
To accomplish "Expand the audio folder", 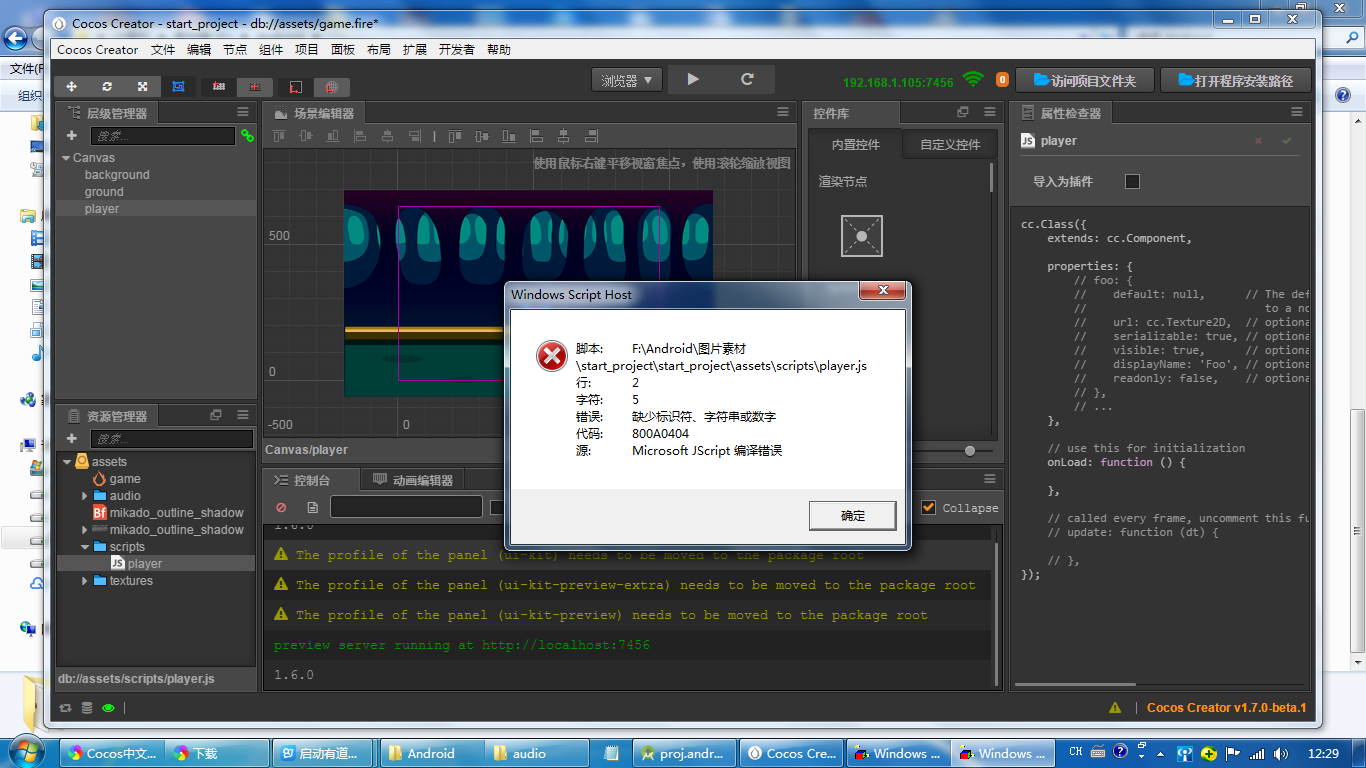I will coord(85,496).
